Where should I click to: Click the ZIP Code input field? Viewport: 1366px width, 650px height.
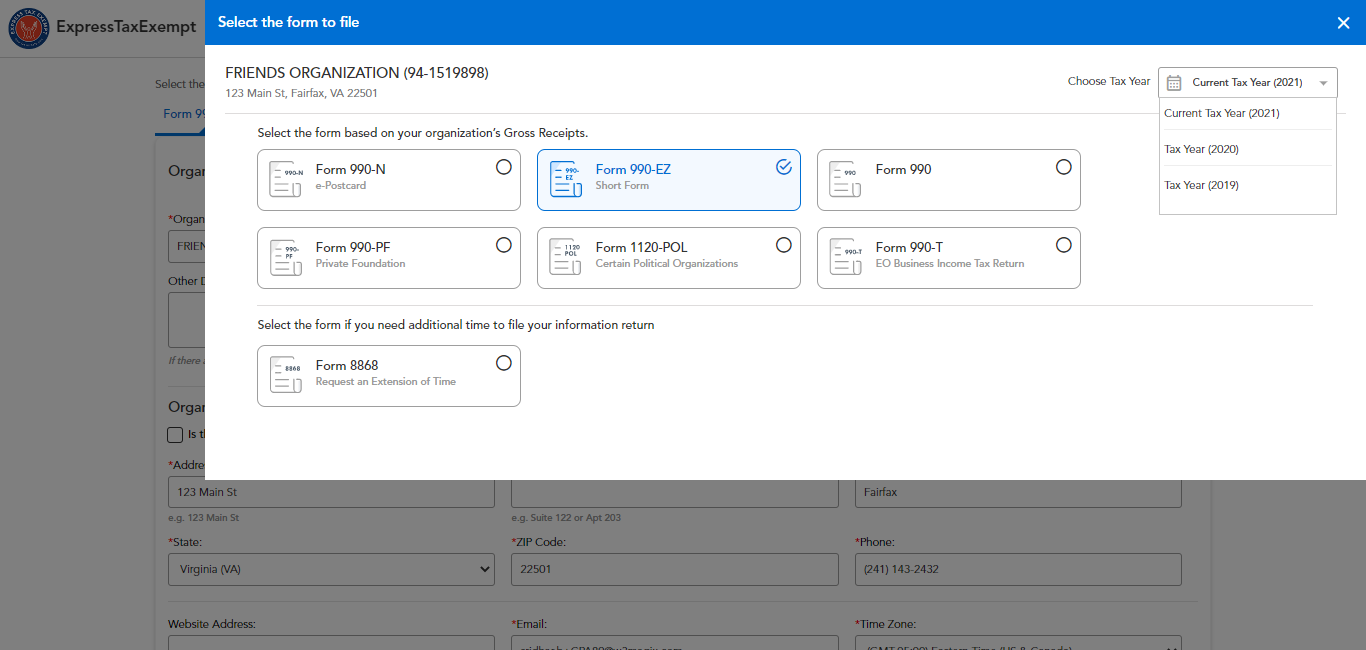(674, 569)
